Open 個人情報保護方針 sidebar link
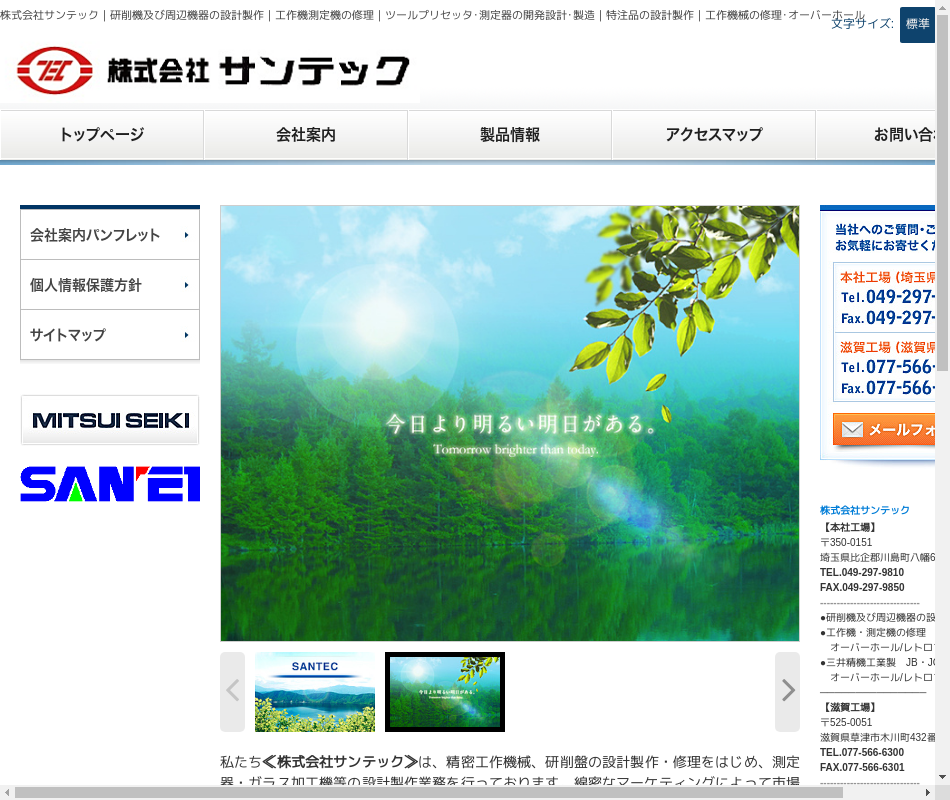 tap(110, 285)
